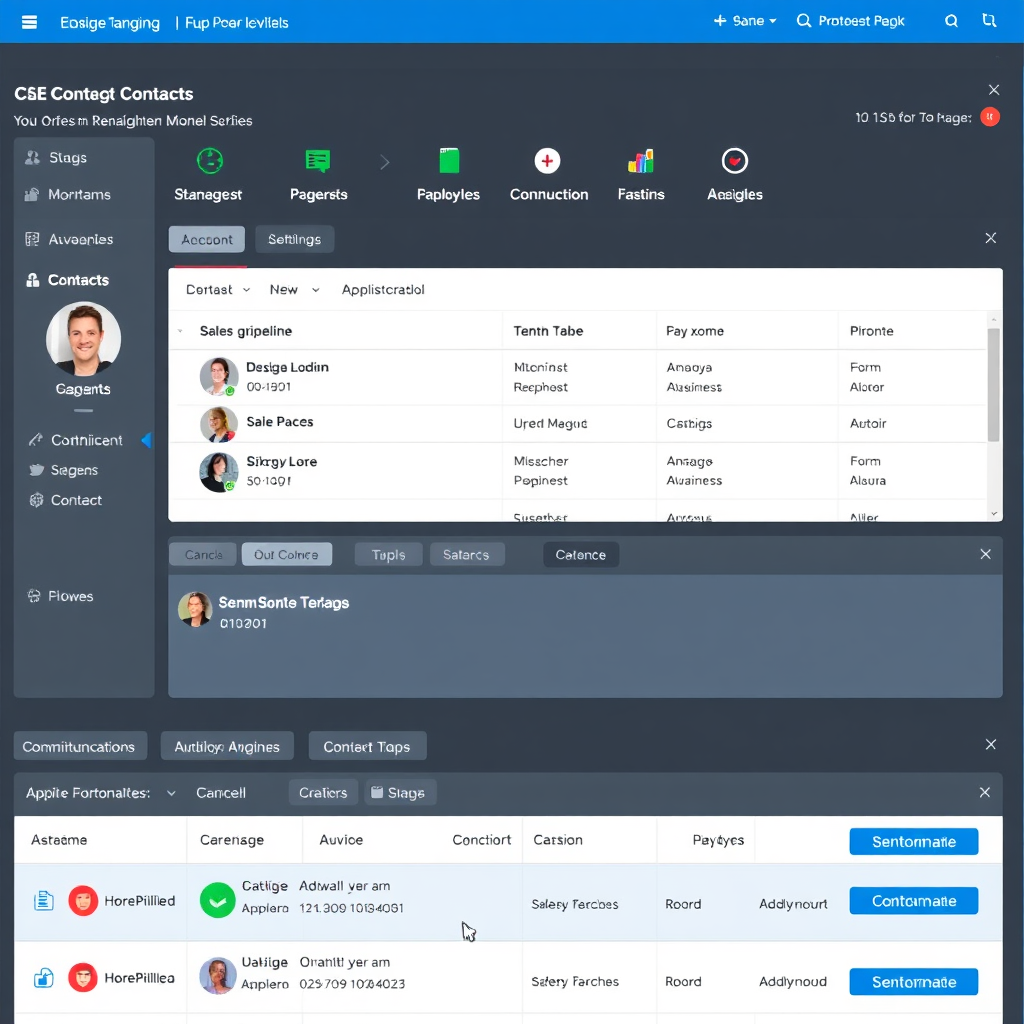Screen dimensions: 1024x1024
Task: Click the lock icon in second HorePilllea row
Action: coord(43,978)
